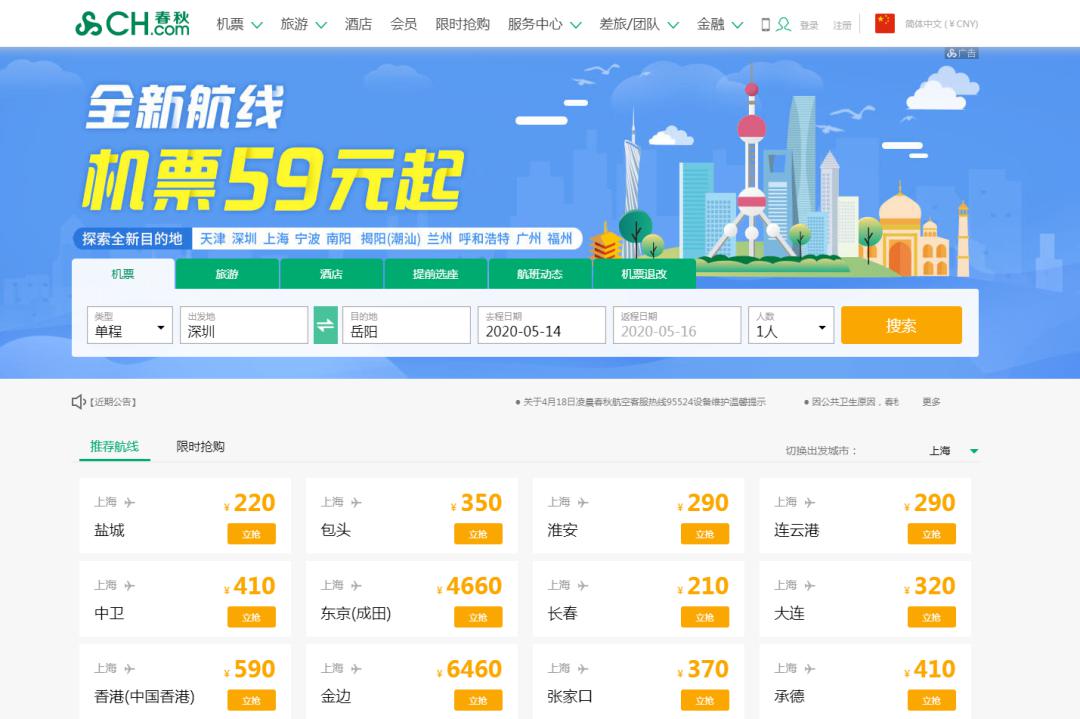Viewport: 1080px width, 719px height.
Task: Click the 淮安 price ¥290
Action: point(703,503)
